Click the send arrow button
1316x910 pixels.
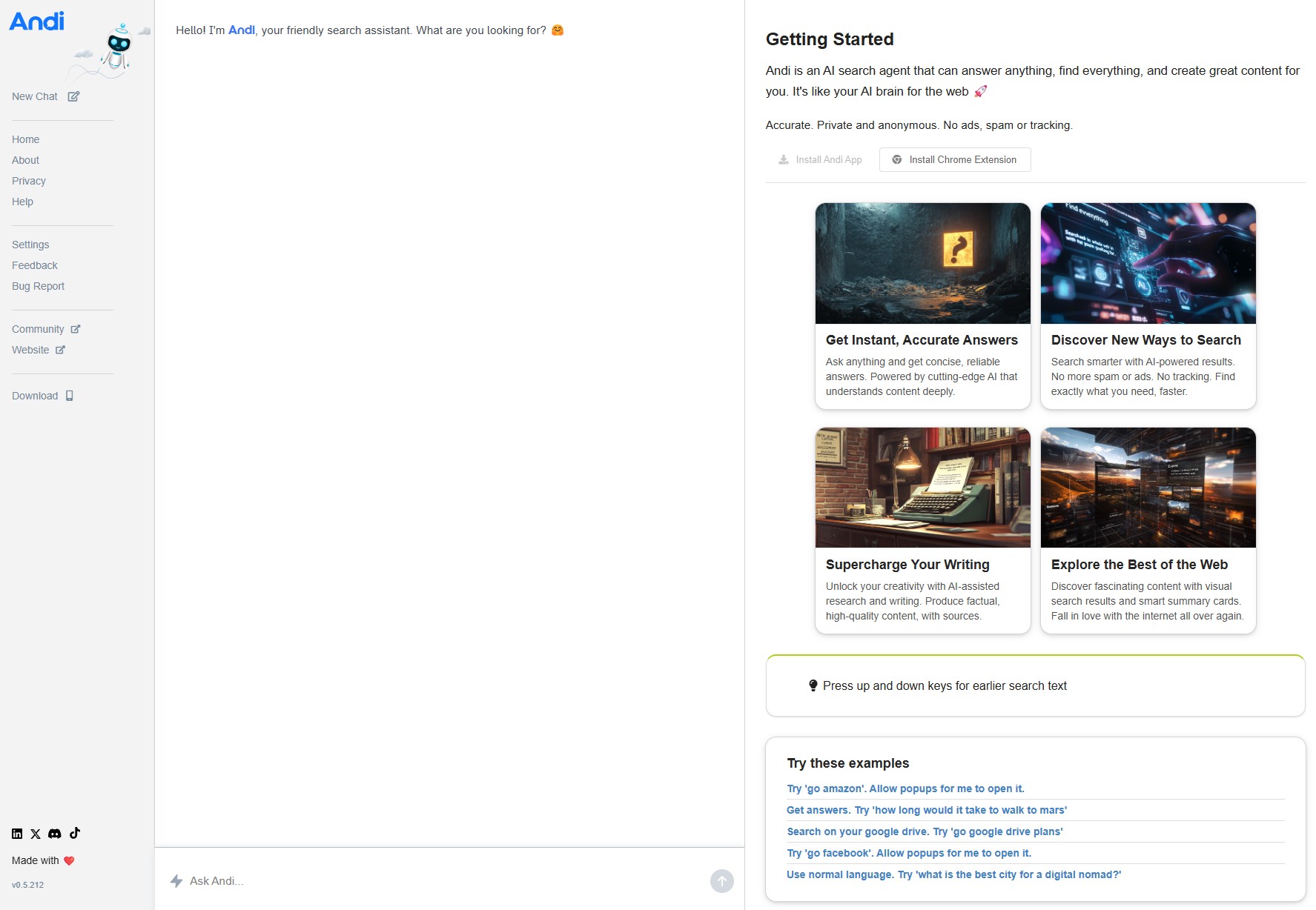coord(722,881)
